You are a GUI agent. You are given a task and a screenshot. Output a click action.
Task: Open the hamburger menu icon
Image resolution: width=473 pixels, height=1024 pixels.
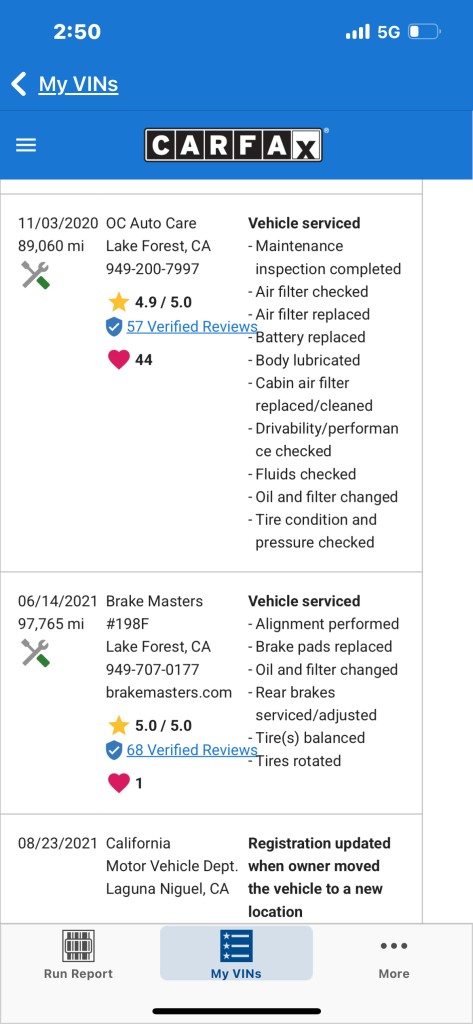click(26, 145)
